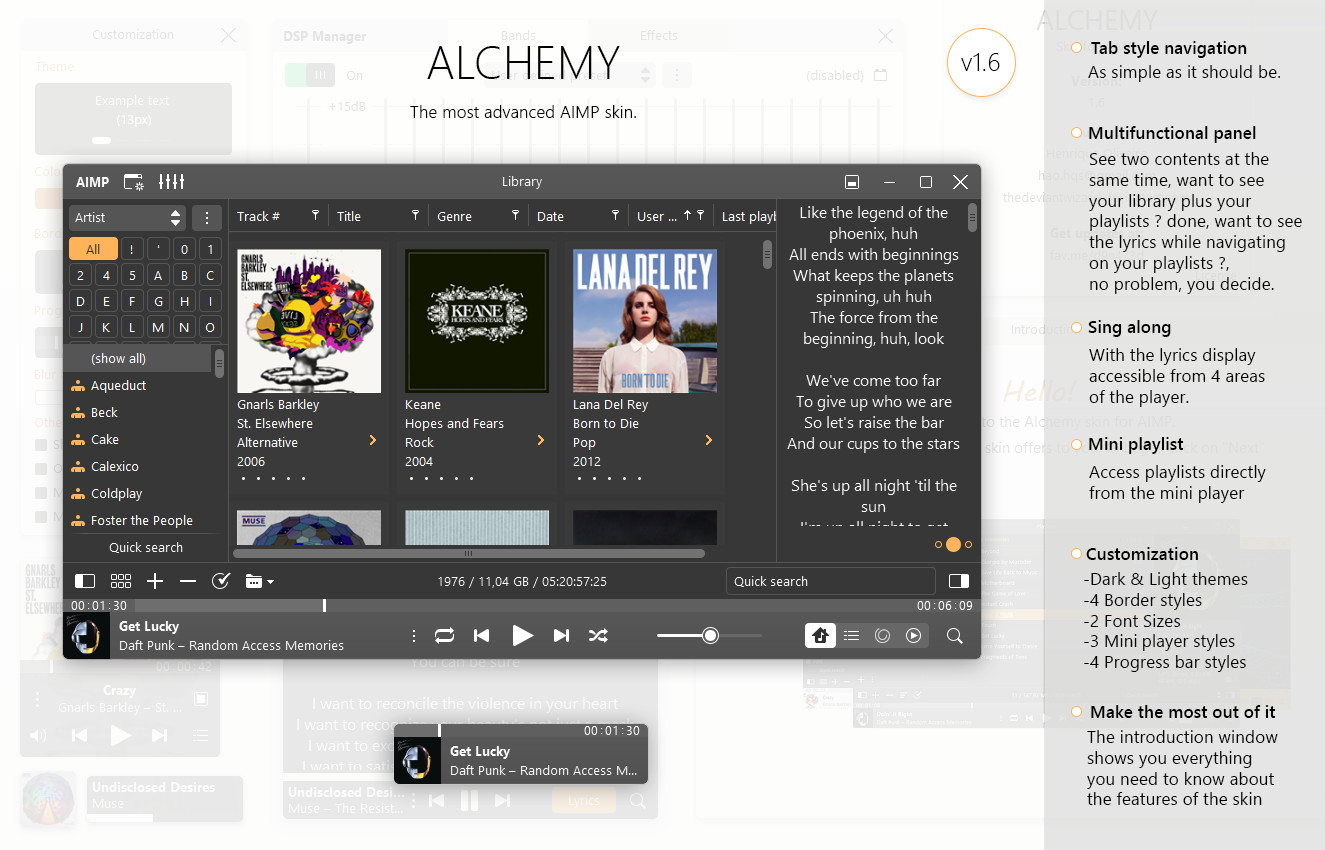Open the Artist grouping dropdown
Image resolution: width=1325 pixels, height=850 pixels.
pos(127,217)
